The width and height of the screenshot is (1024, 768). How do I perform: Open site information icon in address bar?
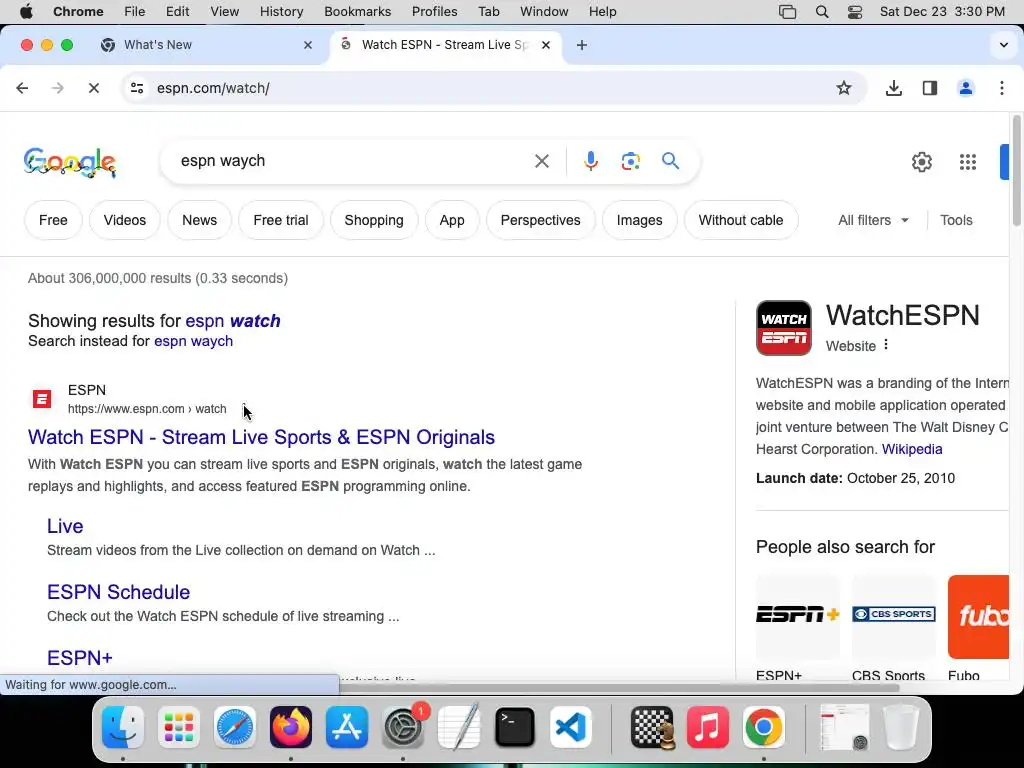coord(136,88)
